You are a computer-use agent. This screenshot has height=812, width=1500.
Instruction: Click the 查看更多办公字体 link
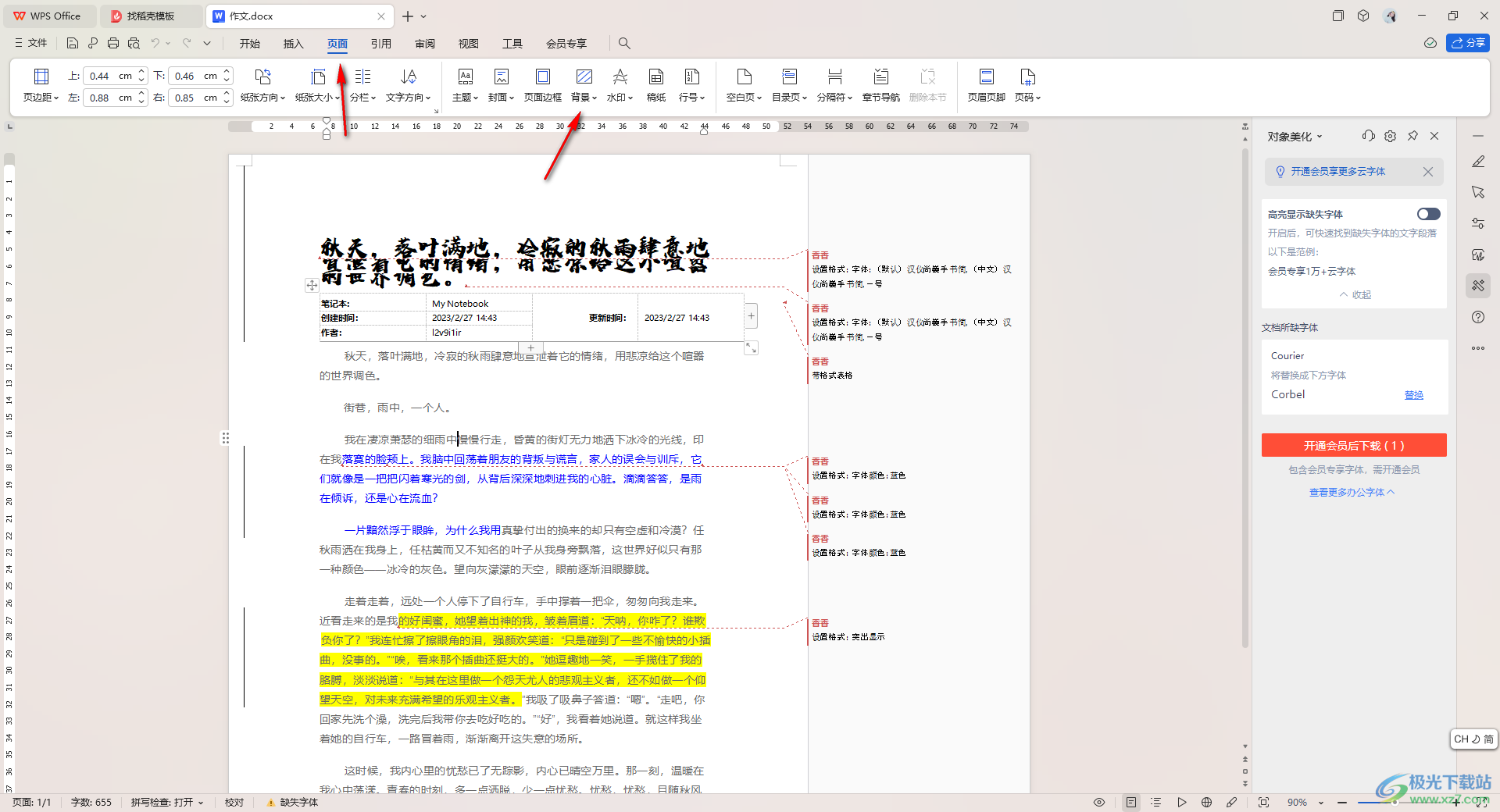click(x=1352, y=492)
